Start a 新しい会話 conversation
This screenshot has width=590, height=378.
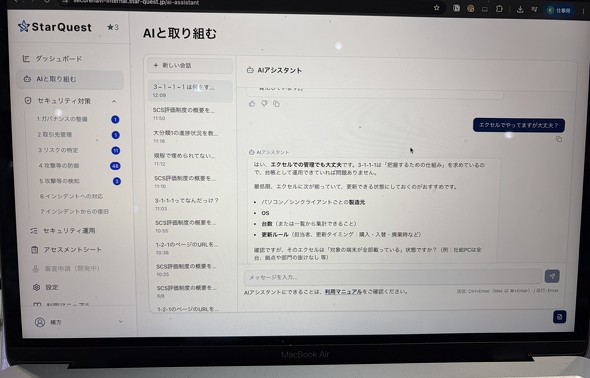coord(190,65)
